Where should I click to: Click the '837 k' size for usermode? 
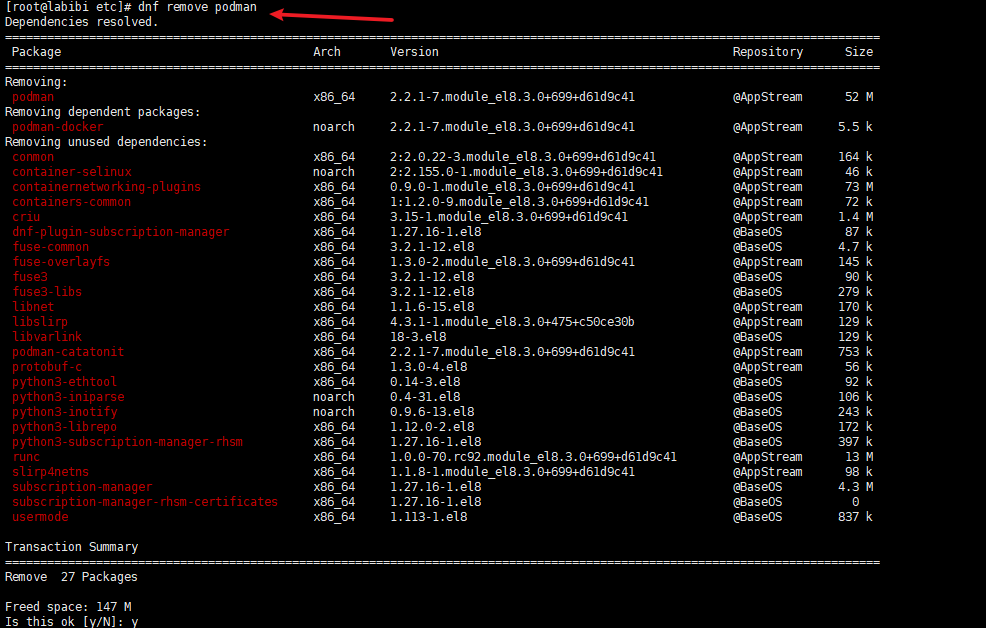pyautogui.click(x=855, y=517)
